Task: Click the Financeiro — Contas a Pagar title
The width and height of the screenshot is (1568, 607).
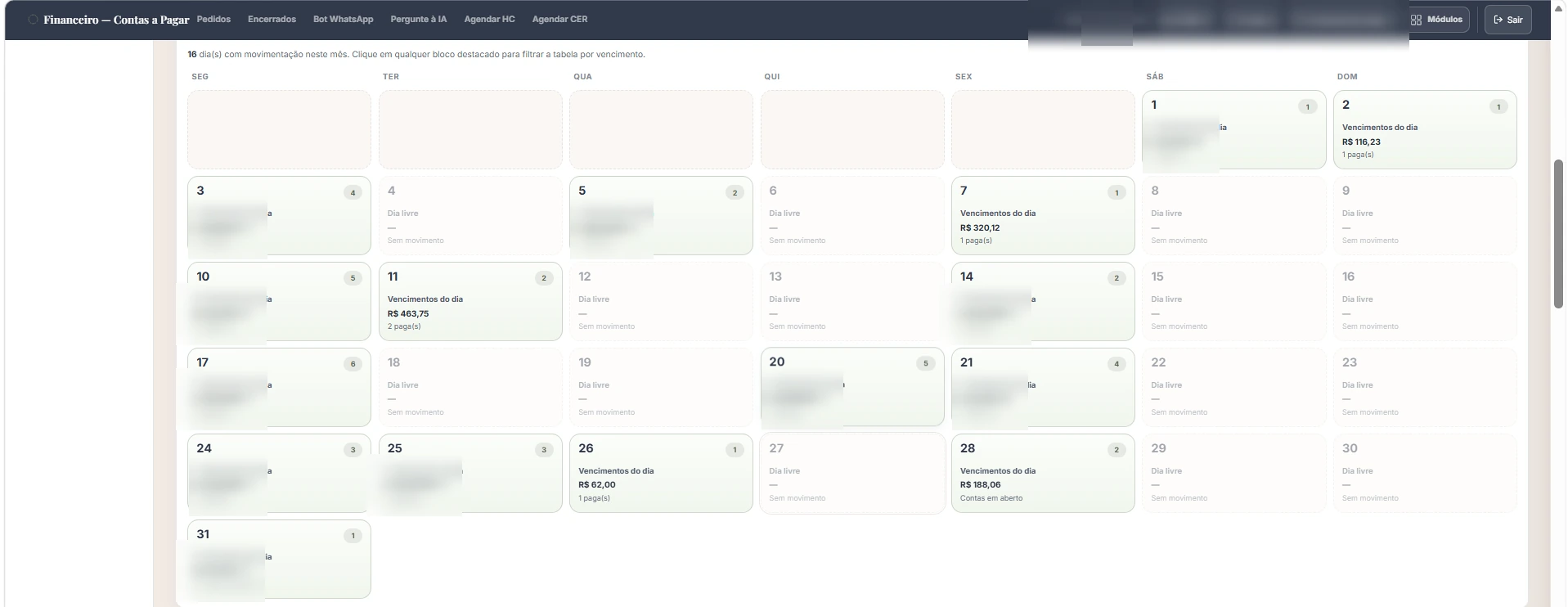Action: point(116,20)
